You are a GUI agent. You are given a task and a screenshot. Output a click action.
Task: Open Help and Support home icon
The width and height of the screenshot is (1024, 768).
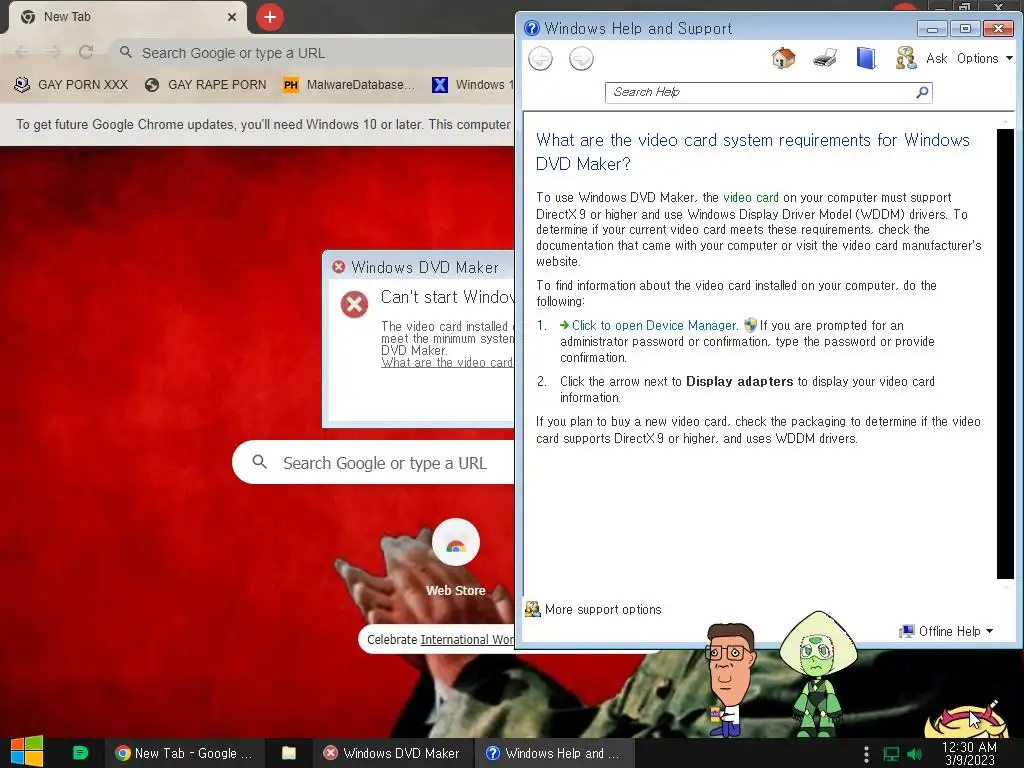(784, 58)
